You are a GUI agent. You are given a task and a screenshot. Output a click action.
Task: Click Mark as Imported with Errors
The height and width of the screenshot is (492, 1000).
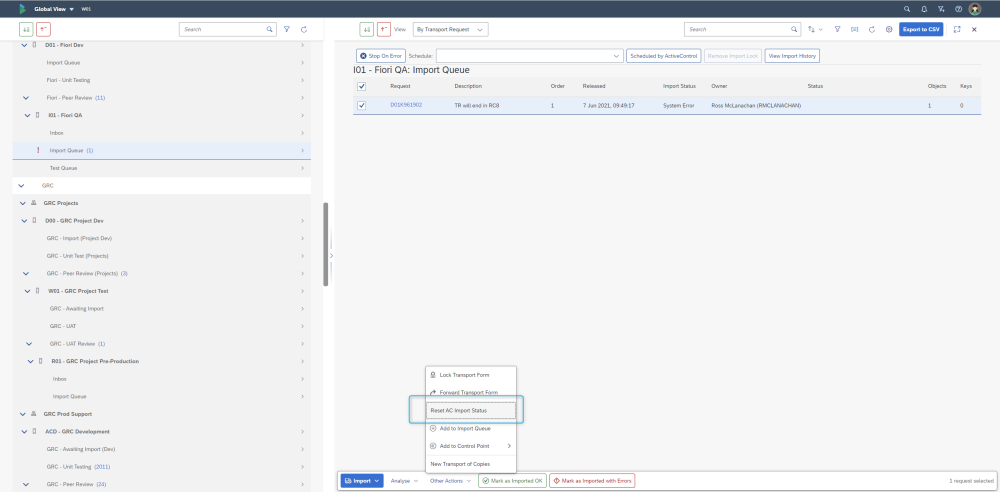tap(592, 481)
